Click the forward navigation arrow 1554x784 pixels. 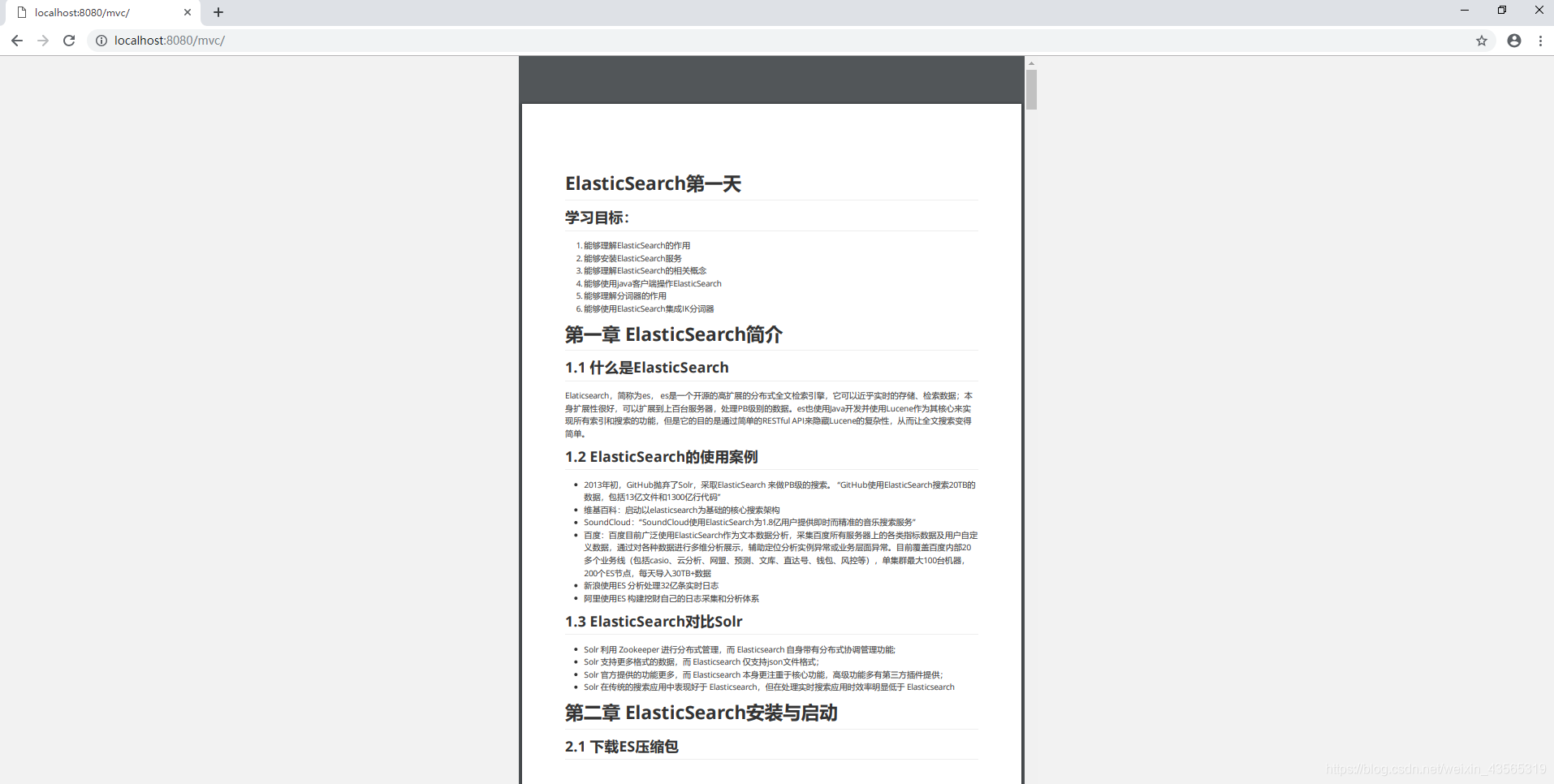tap(43, 41)
